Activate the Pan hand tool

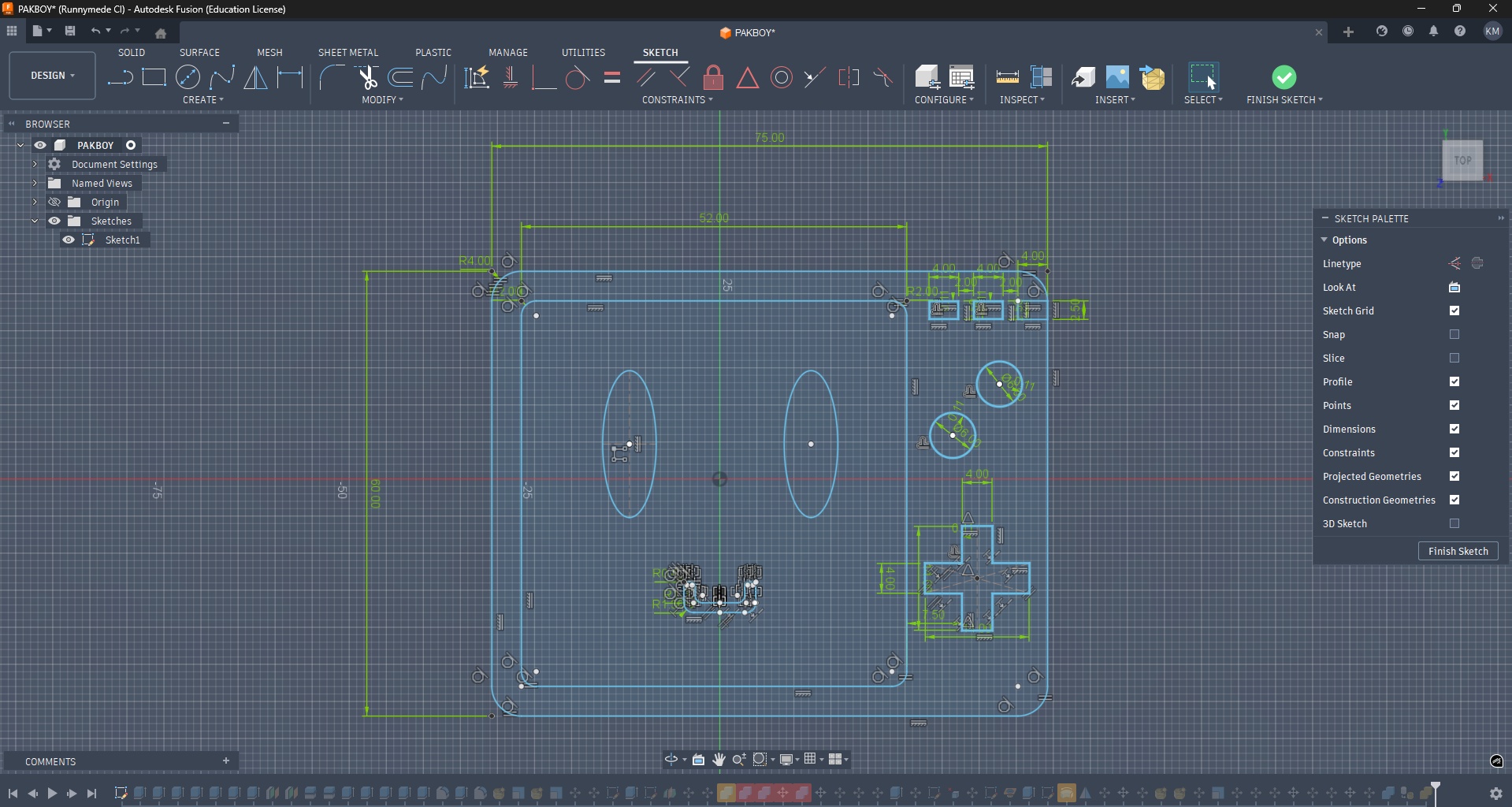719,760
